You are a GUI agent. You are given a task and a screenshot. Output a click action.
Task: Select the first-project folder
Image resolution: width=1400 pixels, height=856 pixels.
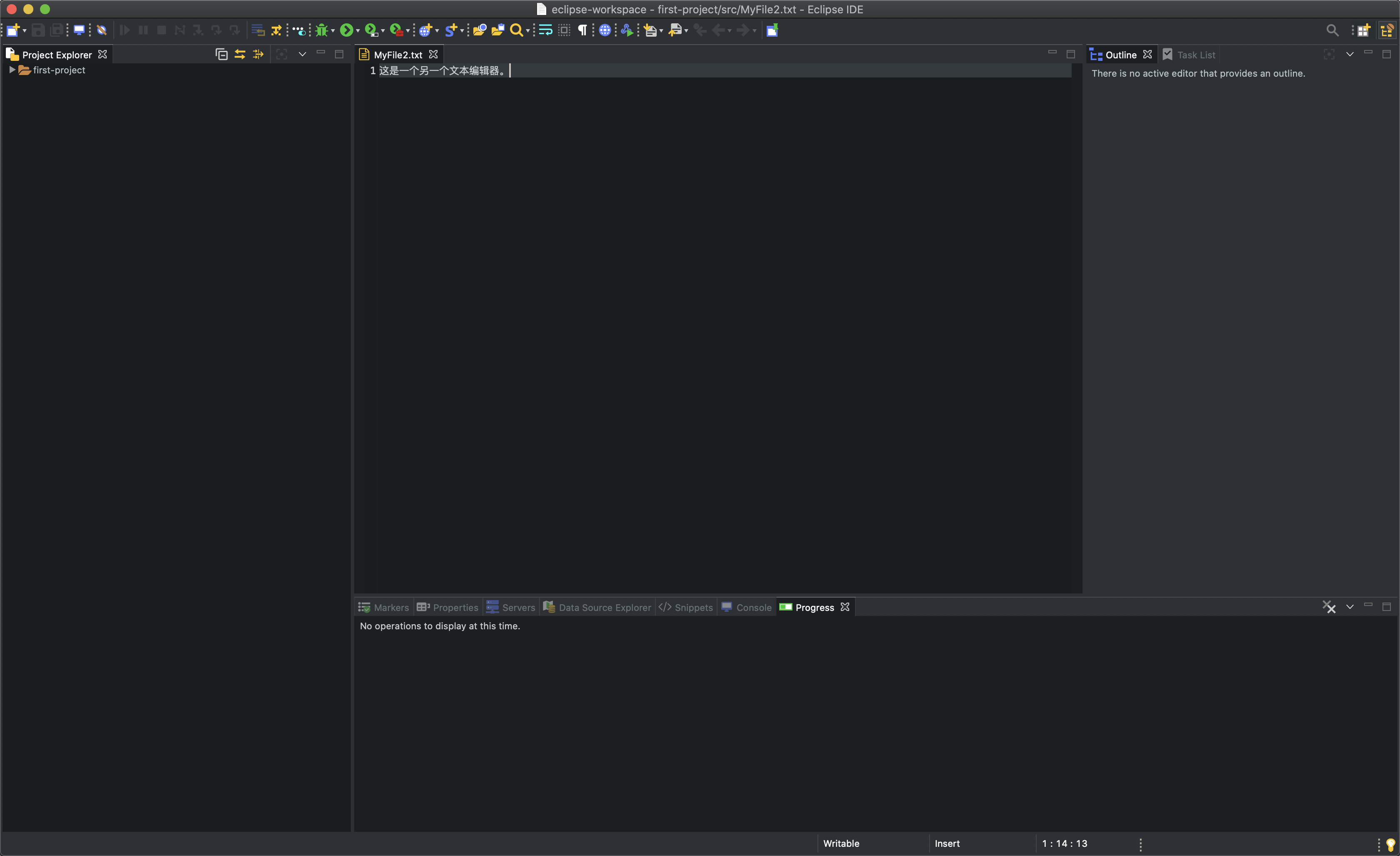click(x=52, y=70)
